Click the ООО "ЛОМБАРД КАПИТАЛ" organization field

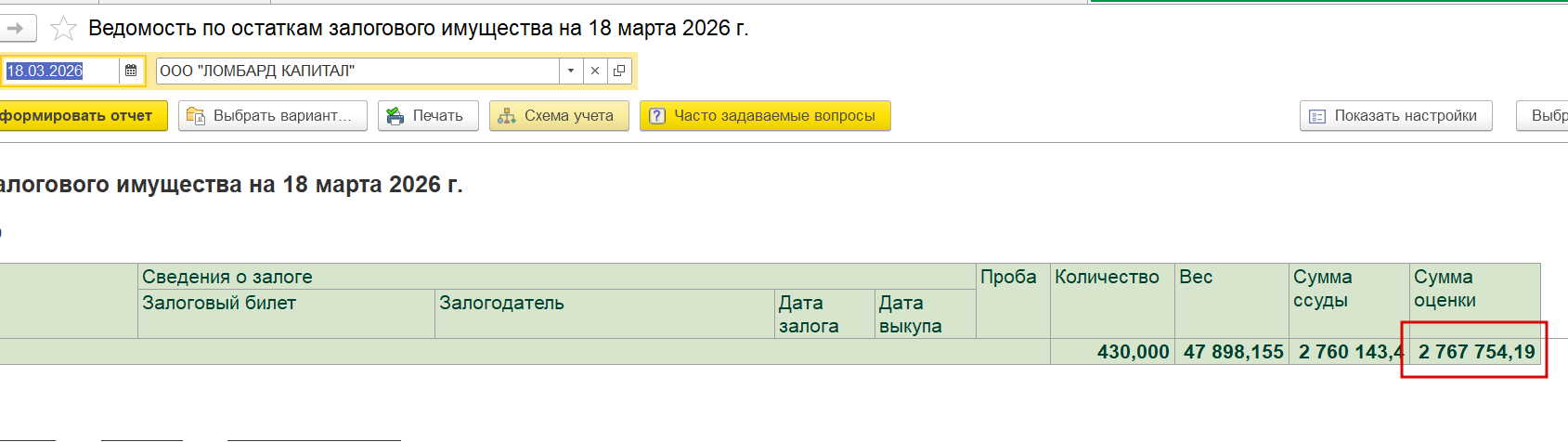pos(357,71)
